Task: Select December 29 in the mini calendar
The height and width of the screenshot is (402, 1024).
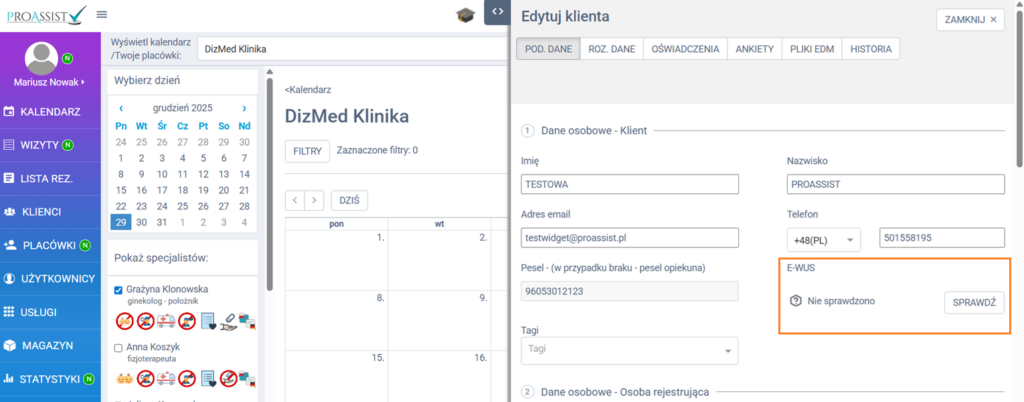Action: (x=120, y=222)
